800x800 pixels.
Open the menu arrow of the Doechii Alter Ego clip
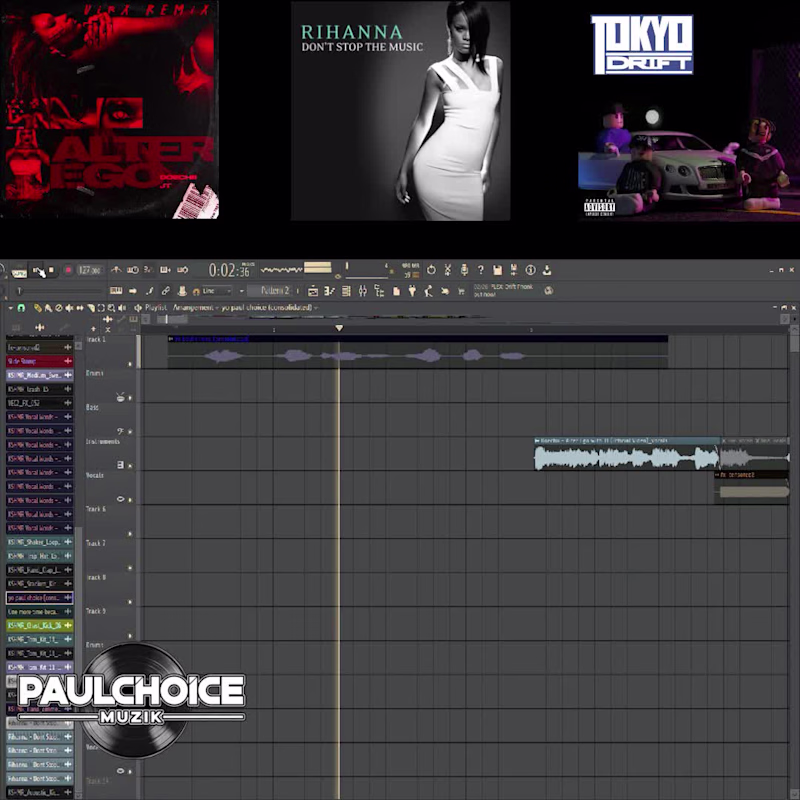pyautogui.click(x=537, y=440)
